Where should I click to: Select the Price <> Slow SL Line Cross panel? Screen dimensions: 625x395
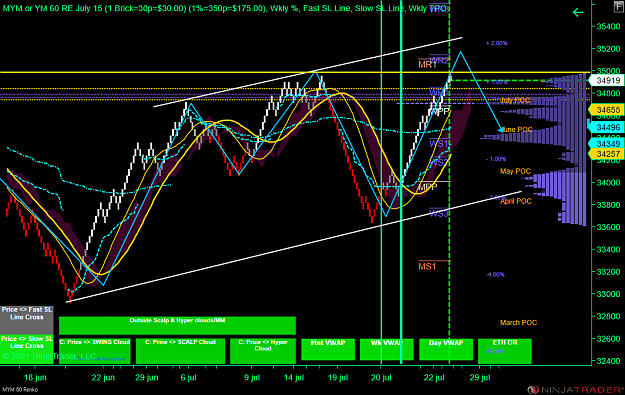click(x=27, y=349)
